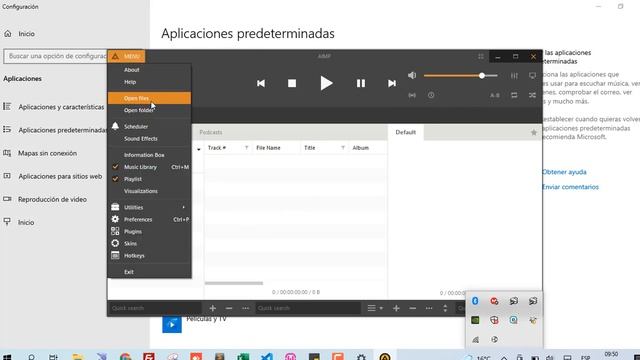
Task: Open AIMP icon in taskbar
Action: click(384, 357)
